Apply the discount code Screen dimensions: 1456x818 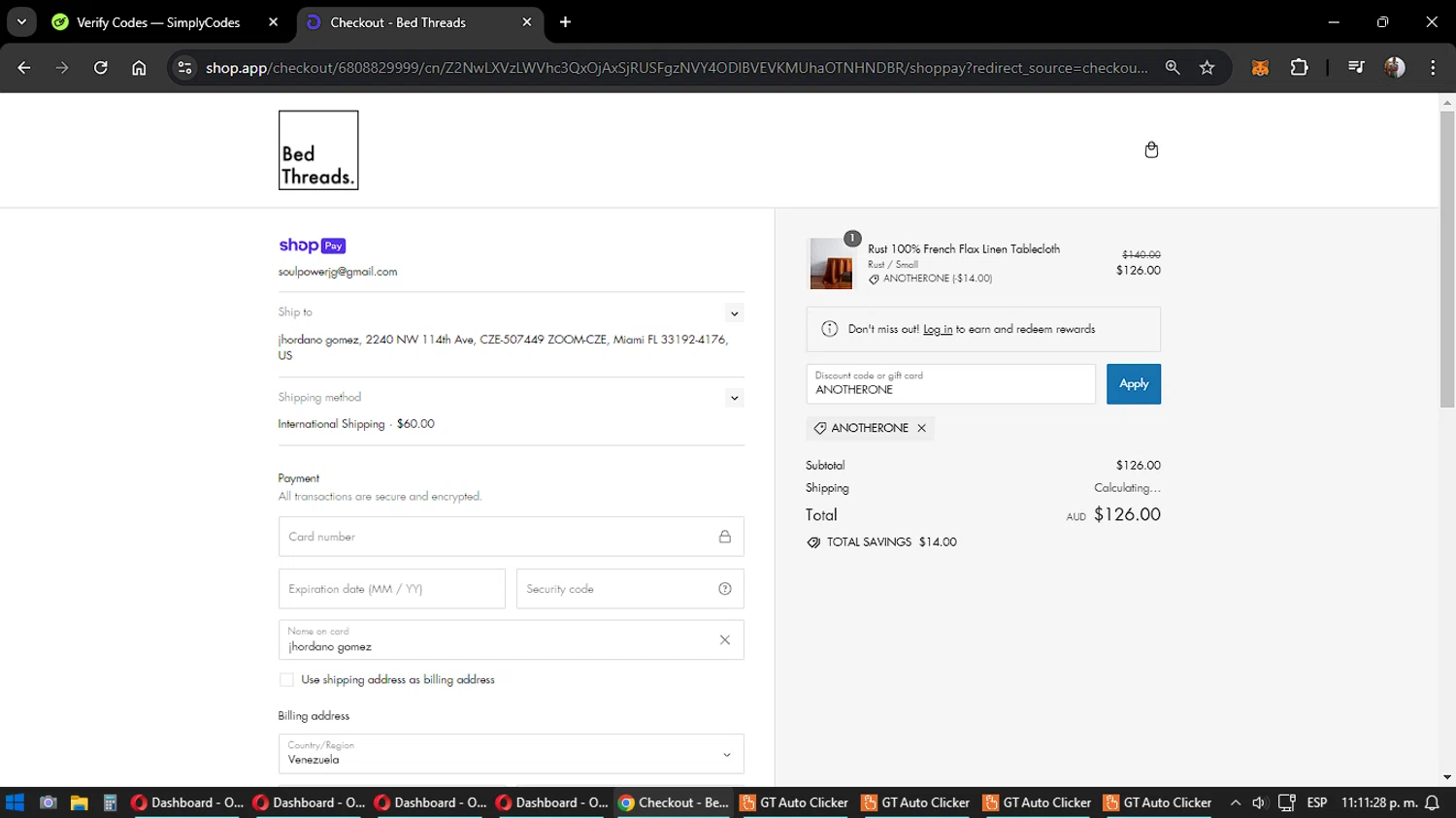click(x=1134, y=384)
